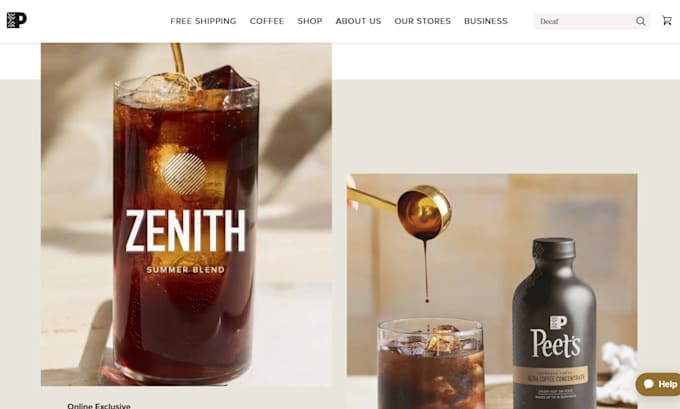Click the Zenith Summer Blend banner image
Image resolution: width=680 pixels, height=409 pixels.
(186, 214)
